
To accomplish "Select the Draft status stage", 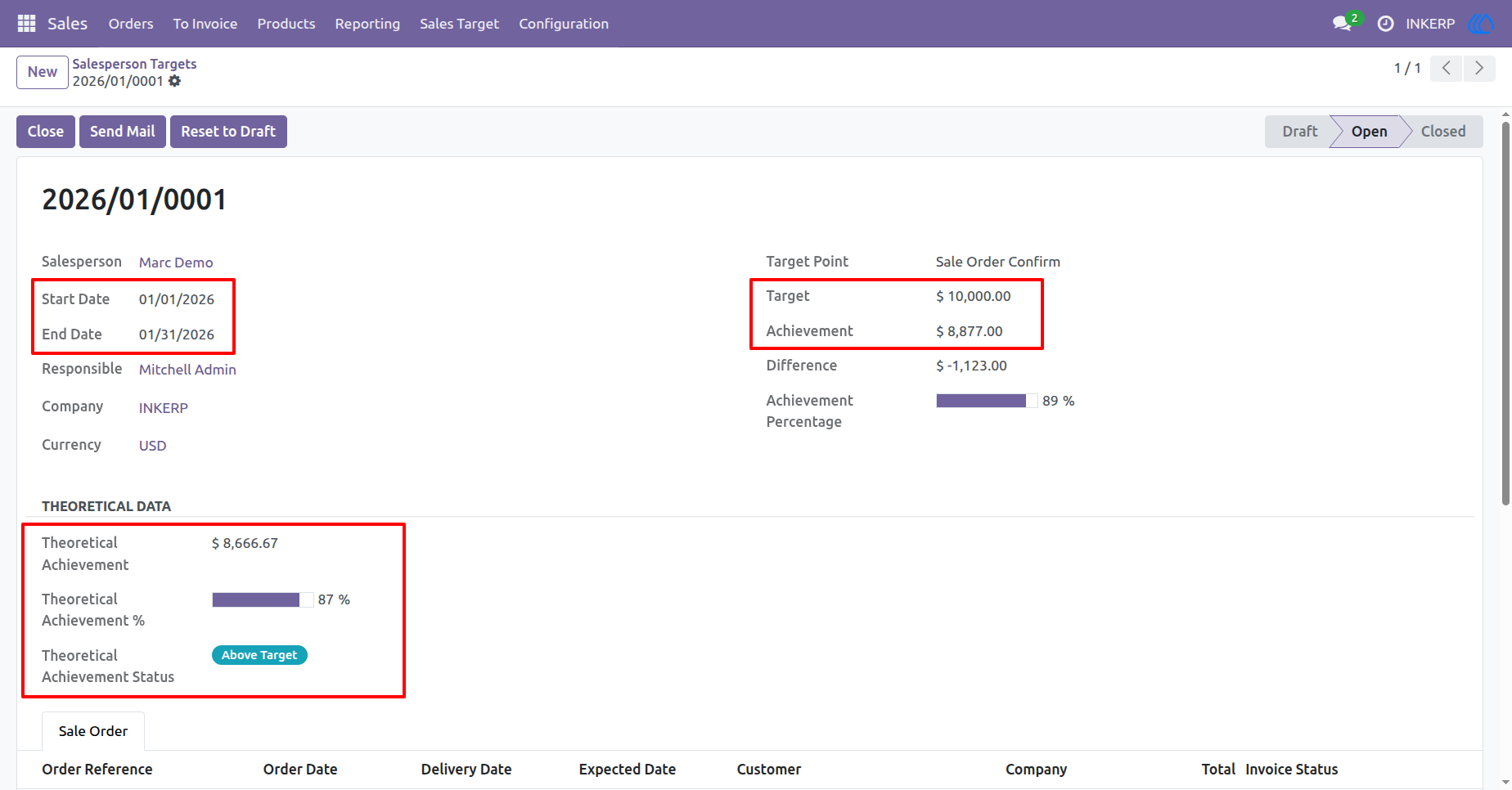I will tap(1299, 132).
